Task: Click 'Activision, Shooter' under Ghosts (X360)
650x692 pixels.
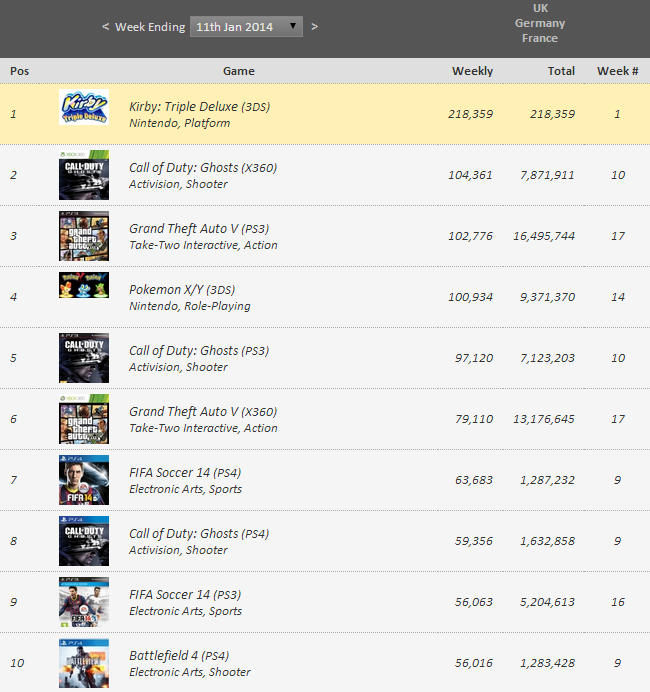Action: (178, 184)
